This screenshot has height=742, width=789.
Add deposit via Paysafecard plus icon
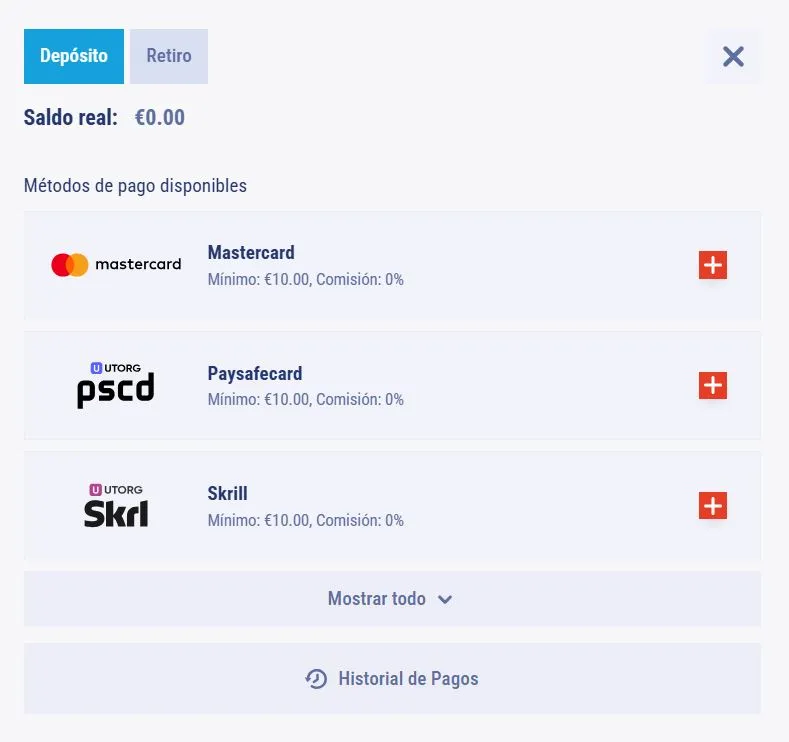coord(713,385)
